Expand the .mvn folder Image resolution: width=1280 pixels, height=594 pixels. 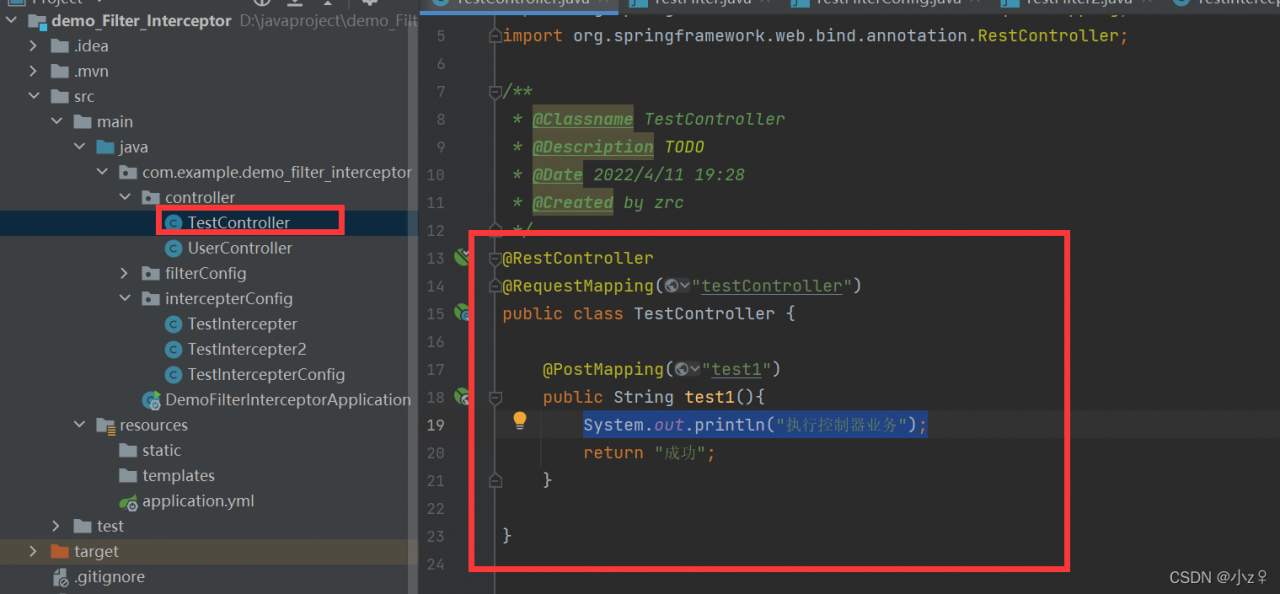tap(34, 71)
